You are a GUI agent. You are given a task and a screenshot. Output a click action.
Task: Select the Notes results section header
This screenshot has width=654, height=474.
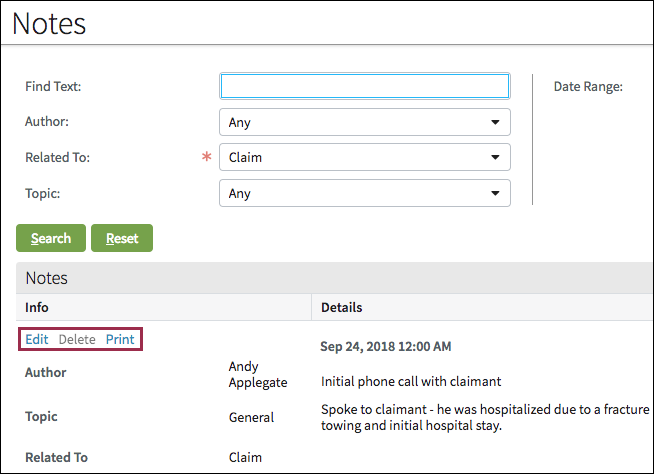(46, 278)
